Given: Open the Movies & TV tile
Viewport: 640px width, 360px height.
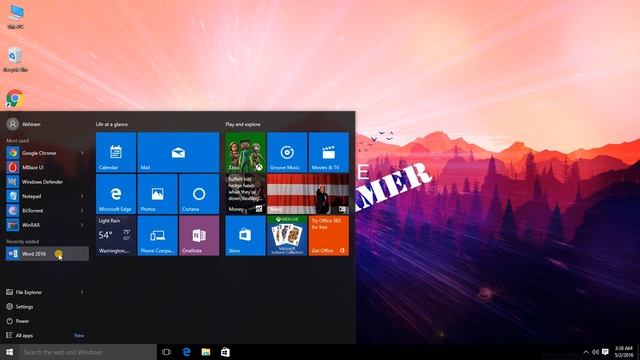Looking at the screenshot, I should [329, 152].
